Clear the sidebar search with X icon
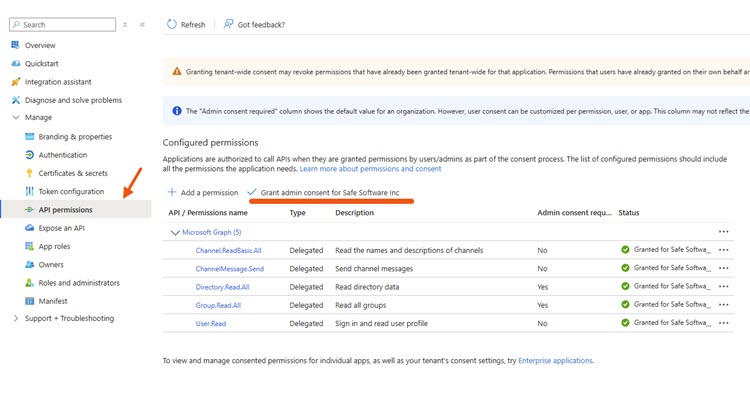750x398 pixels. 125,24
